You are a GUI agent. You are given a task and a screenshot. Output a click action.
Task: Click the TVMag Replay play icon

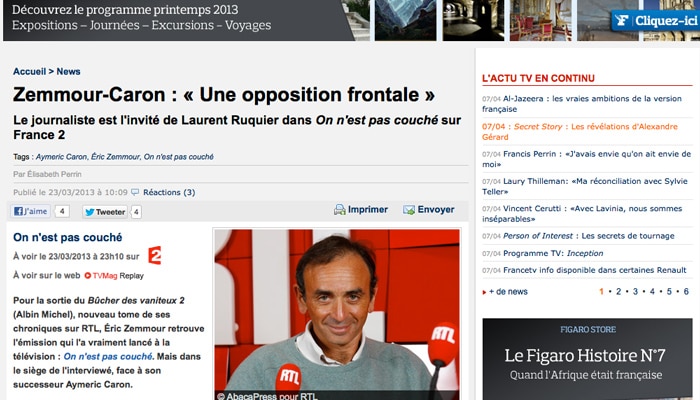click(x=88, y=275)
